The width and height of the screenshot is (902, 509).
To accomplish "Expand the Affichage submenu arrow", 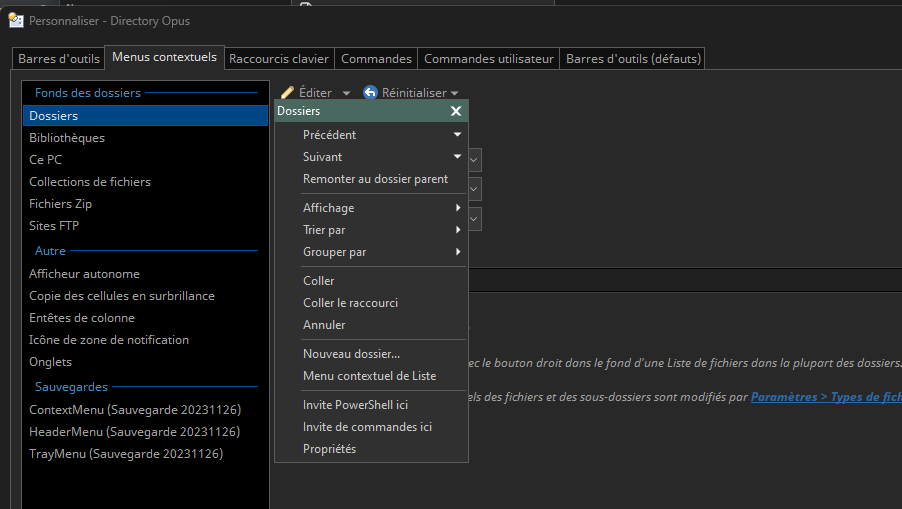I will click(x=458, y=208).
